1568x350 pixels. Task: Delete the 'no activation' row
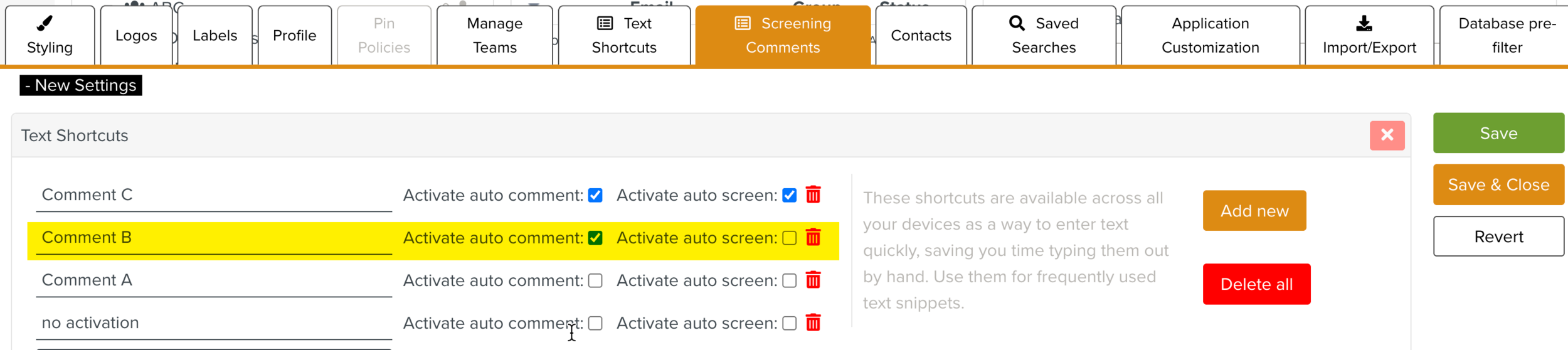click(x=813, y=323)
